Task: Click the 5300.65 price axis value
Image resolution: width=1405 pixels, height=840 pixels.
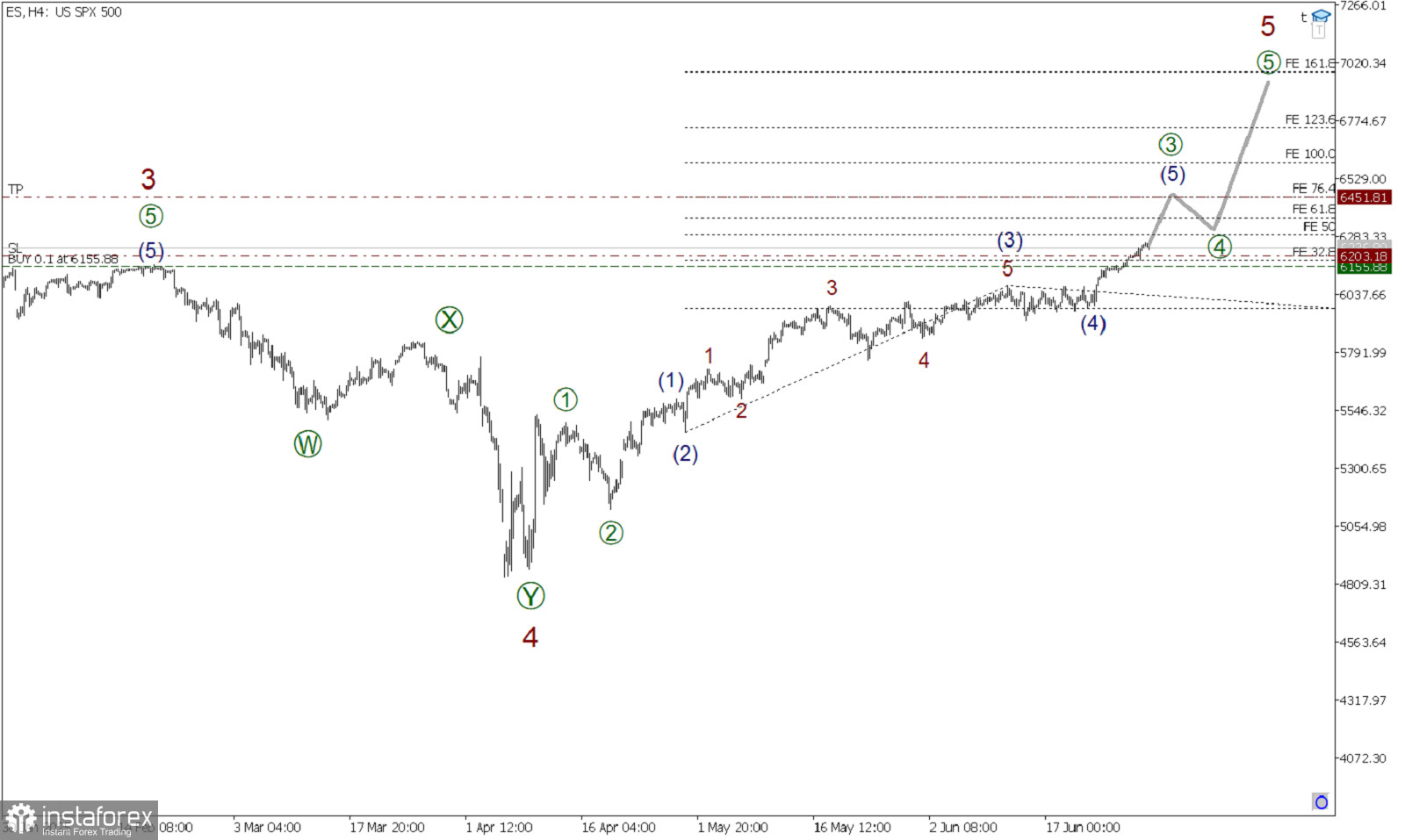Action: coord(1363,469)
